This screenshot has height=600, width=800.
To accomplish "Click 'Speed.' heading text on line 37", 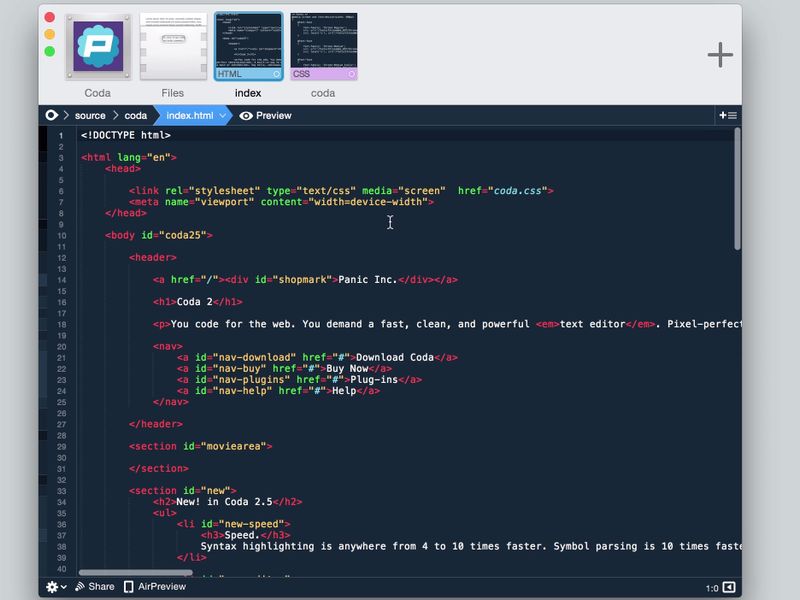I will point(242,535).
